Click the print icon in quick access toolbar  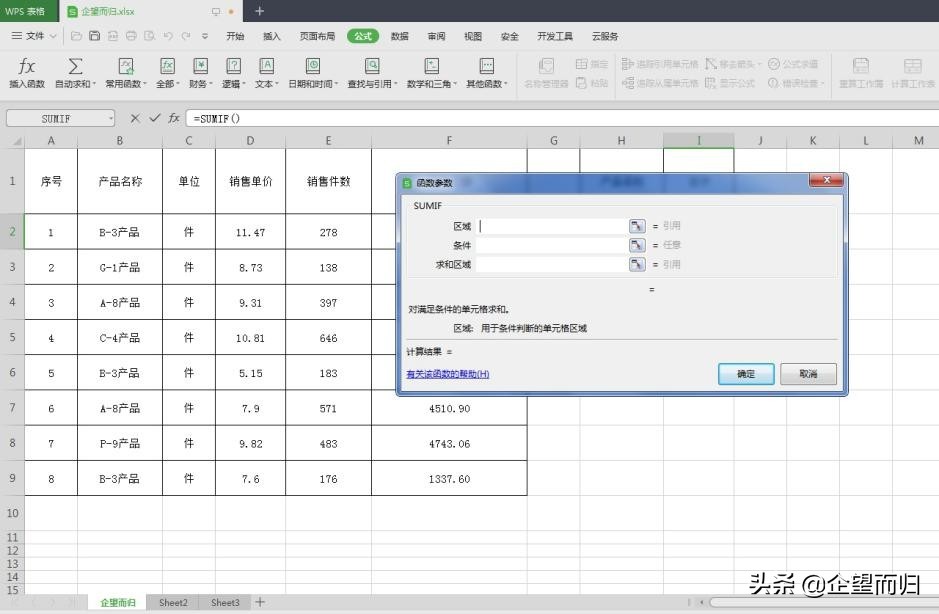131,36
